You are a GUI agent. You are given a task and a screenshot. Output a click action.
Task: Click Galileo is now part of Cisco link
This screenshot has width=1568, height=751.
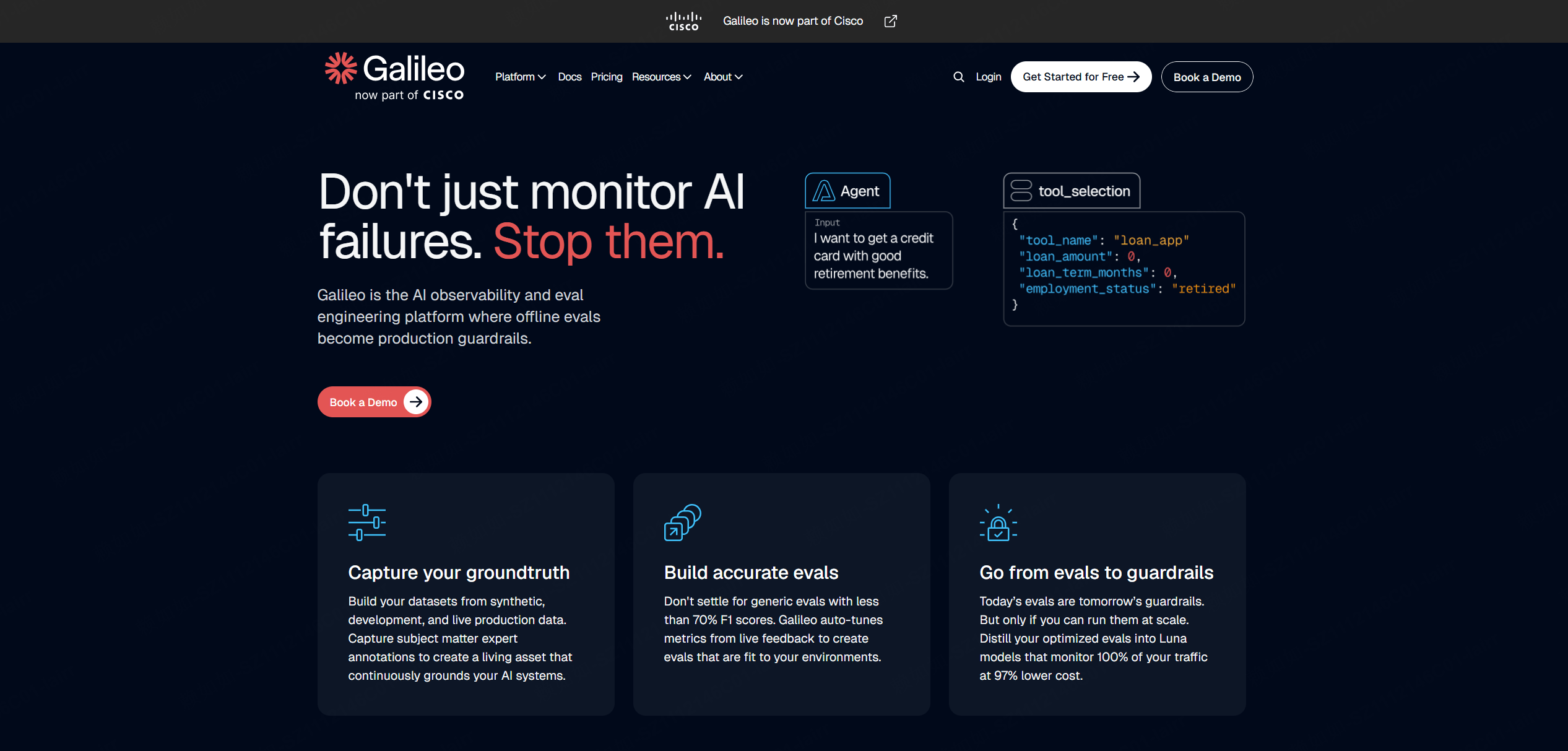[793, 21]
